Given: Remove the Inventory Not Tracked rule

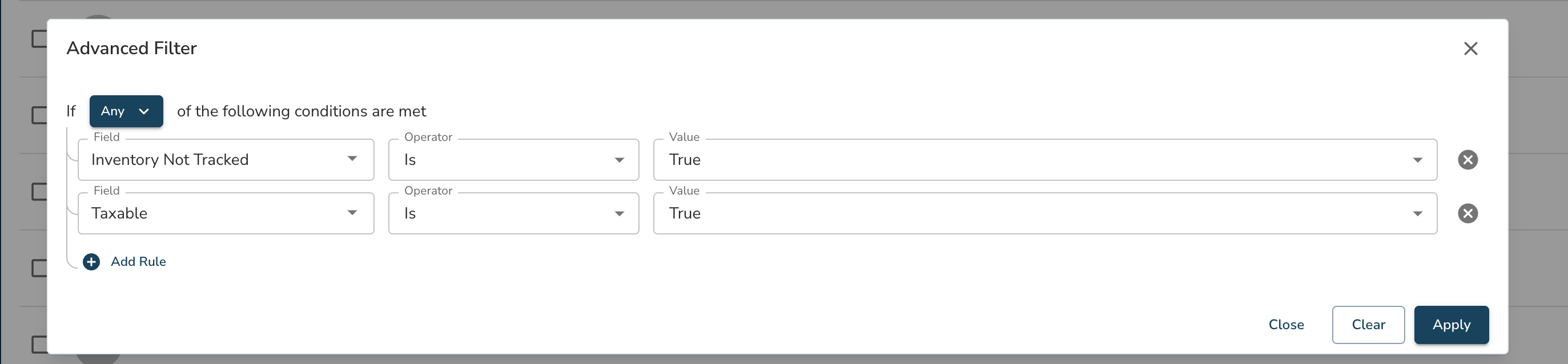Looking at the screenshot, I should pyautogui.click(x=1468, y=160).
